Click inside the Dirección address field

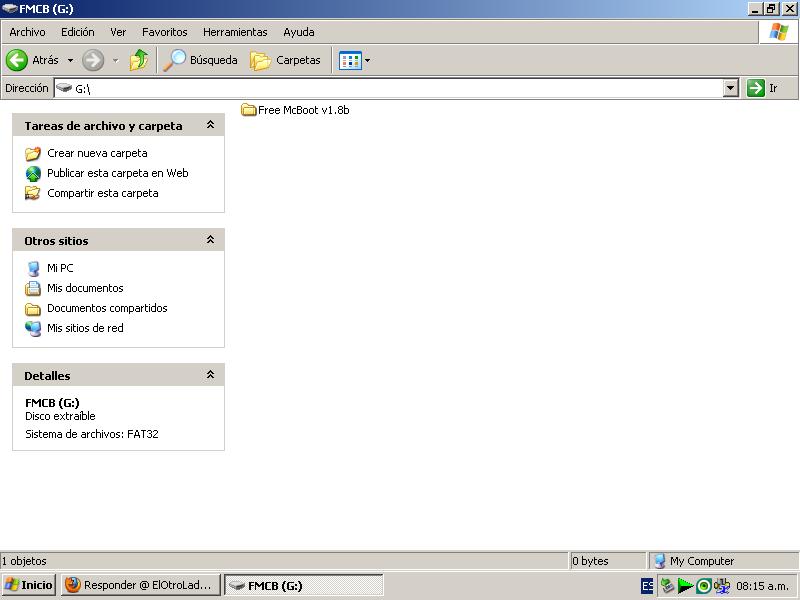click(400, 88)
